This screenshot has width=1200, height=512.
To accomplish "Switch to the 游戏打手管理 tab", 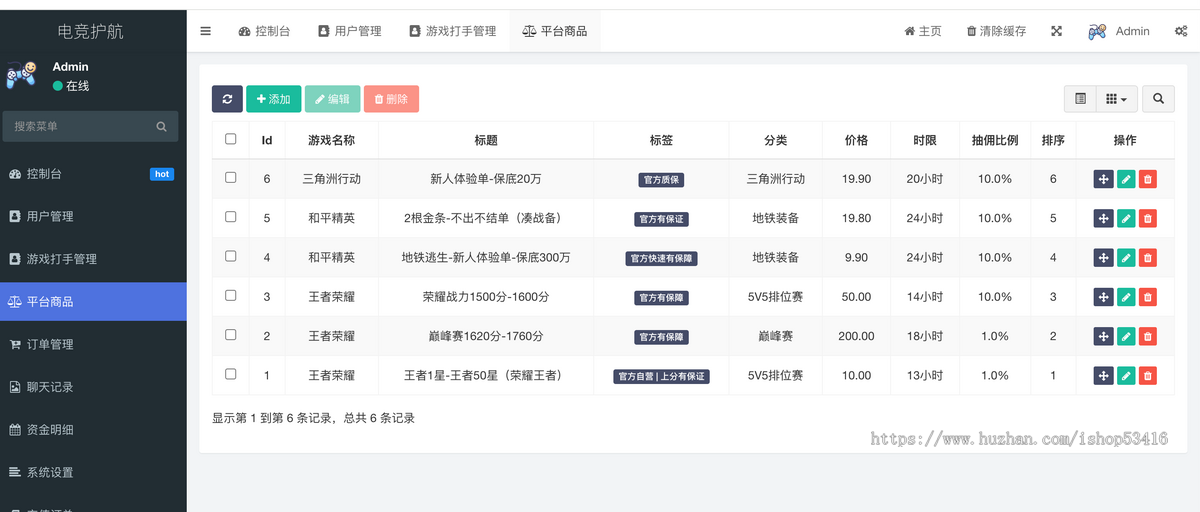I will point(452,31).
